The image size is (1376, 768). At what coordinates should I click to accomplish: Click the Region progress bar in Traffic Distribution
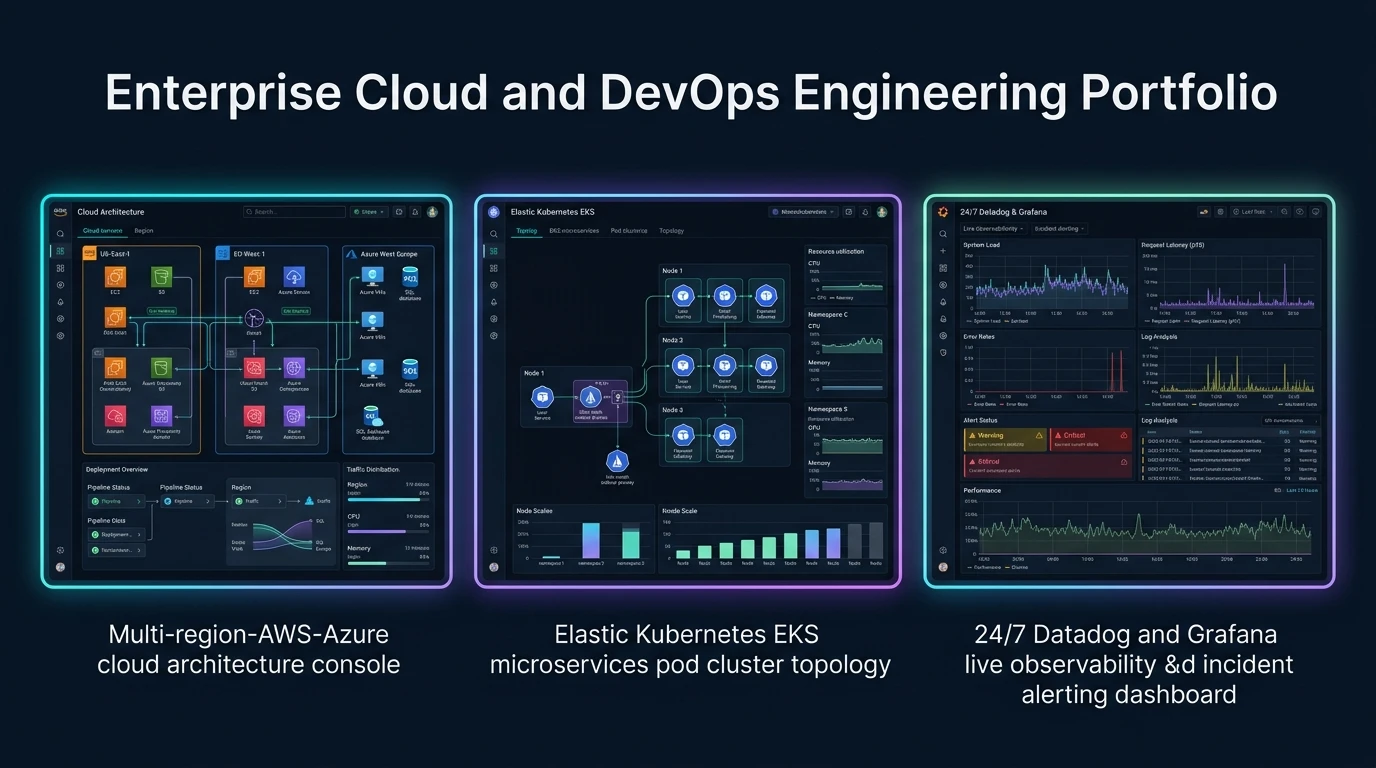(388, 500)
